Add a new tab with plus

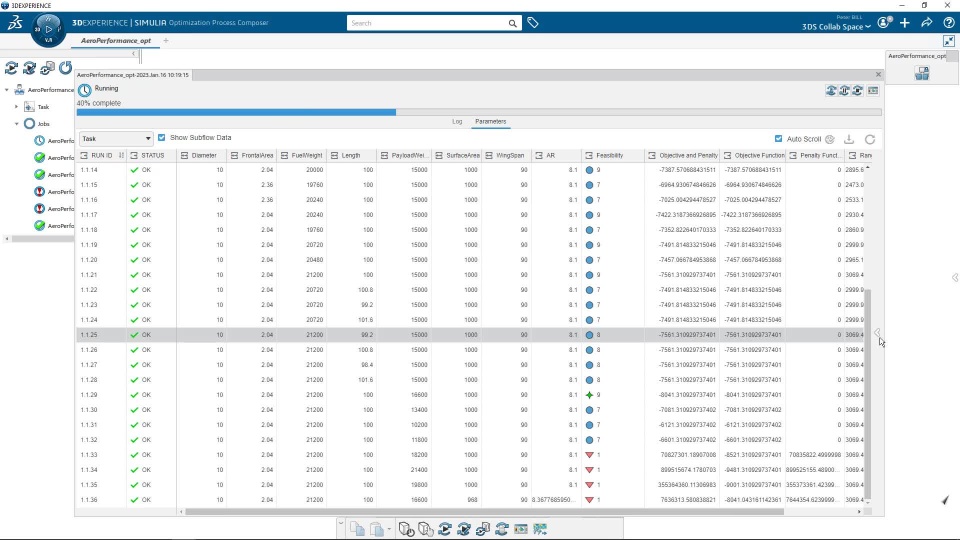[166, 40]
